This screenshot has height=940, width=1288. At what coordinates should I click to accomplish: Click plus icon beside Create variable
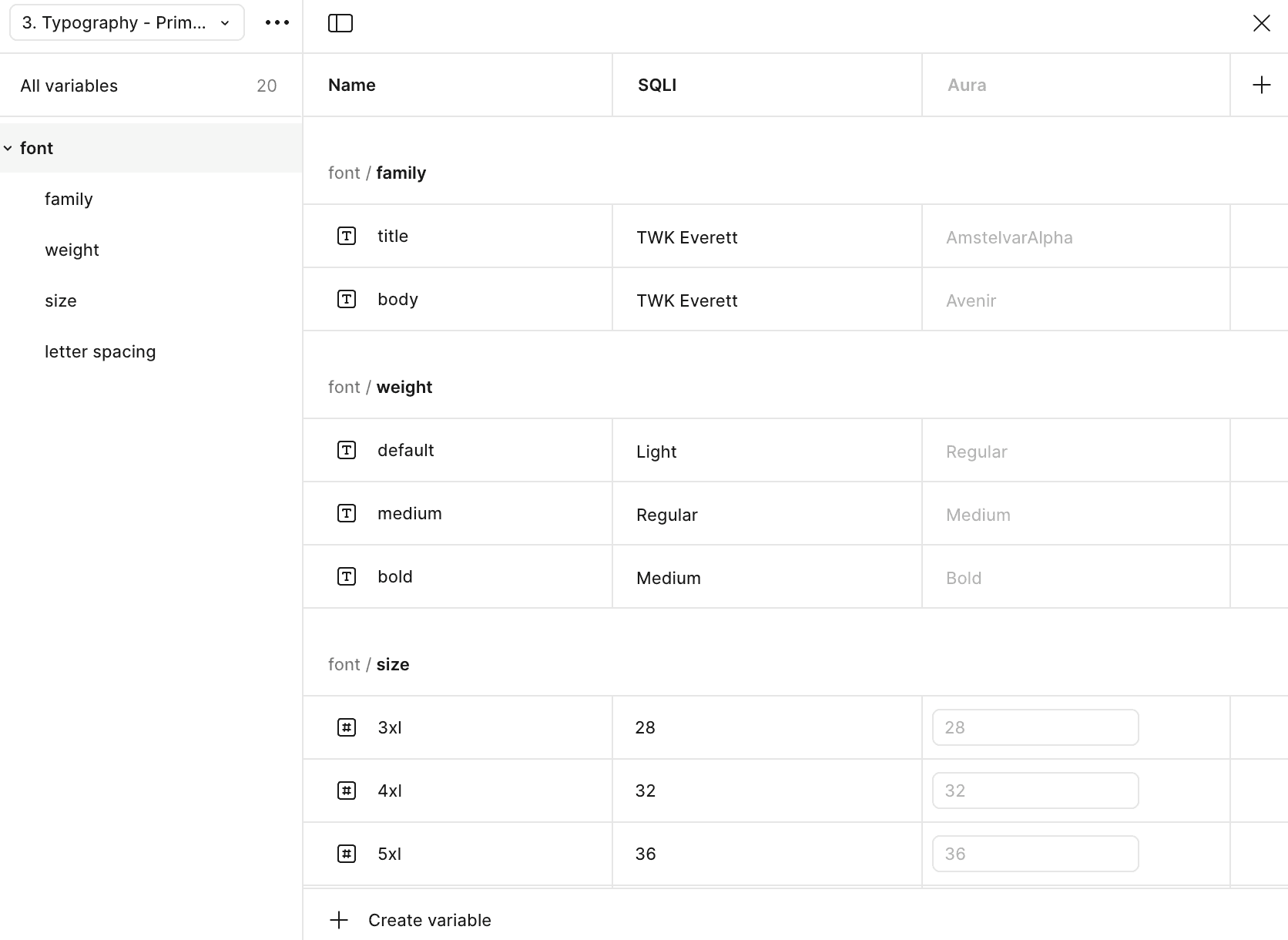click(x=339, y=920)
